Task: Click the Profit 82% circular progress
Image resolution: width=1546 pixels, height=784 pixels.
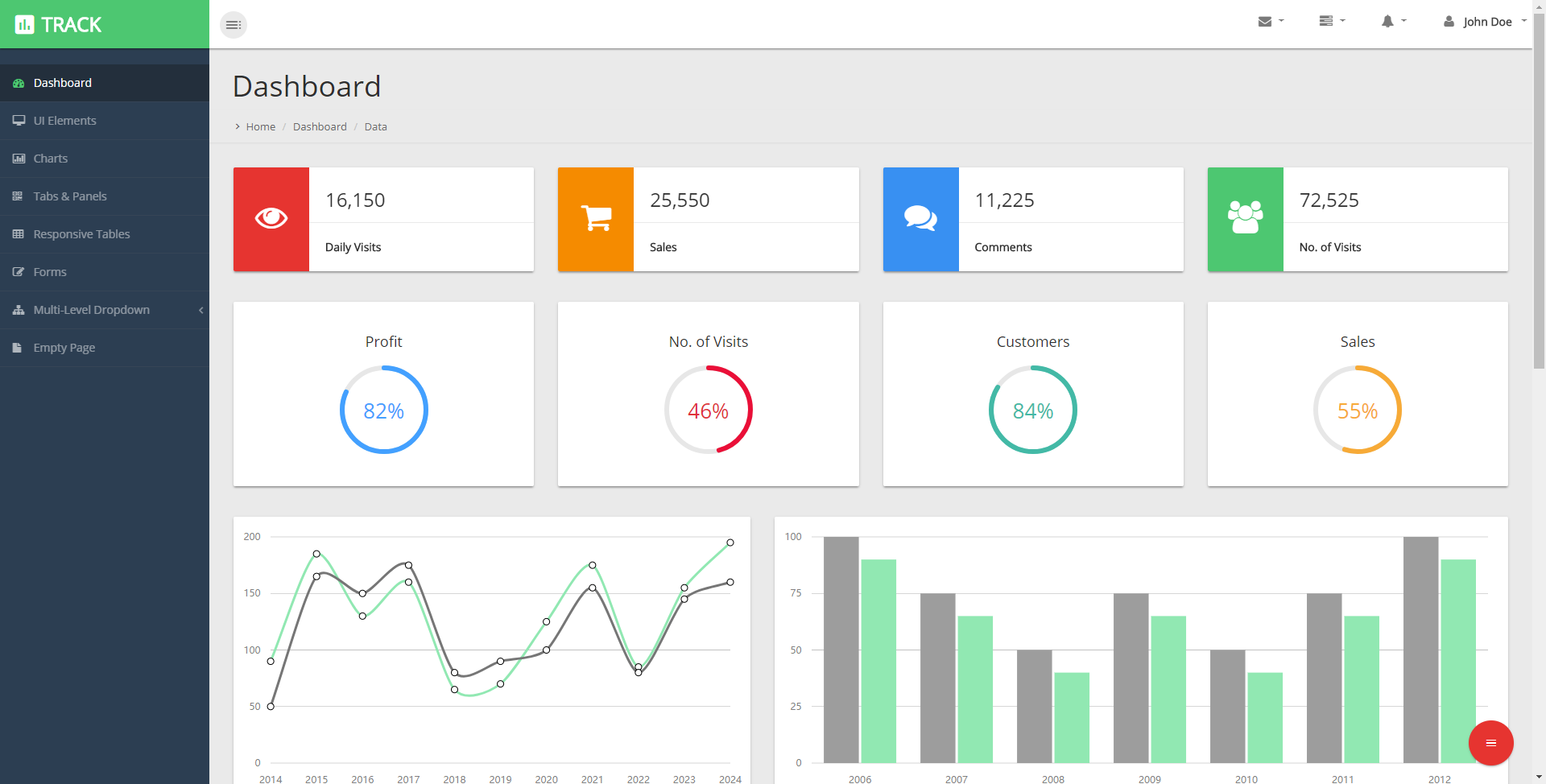Action: coord(384,410)
